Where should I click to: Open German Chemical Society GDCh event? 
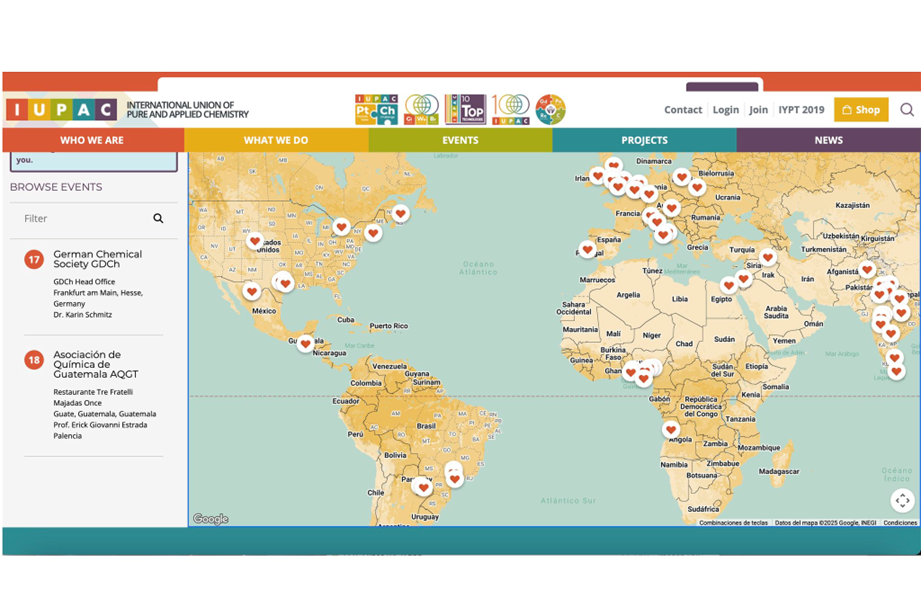[97, 260]
